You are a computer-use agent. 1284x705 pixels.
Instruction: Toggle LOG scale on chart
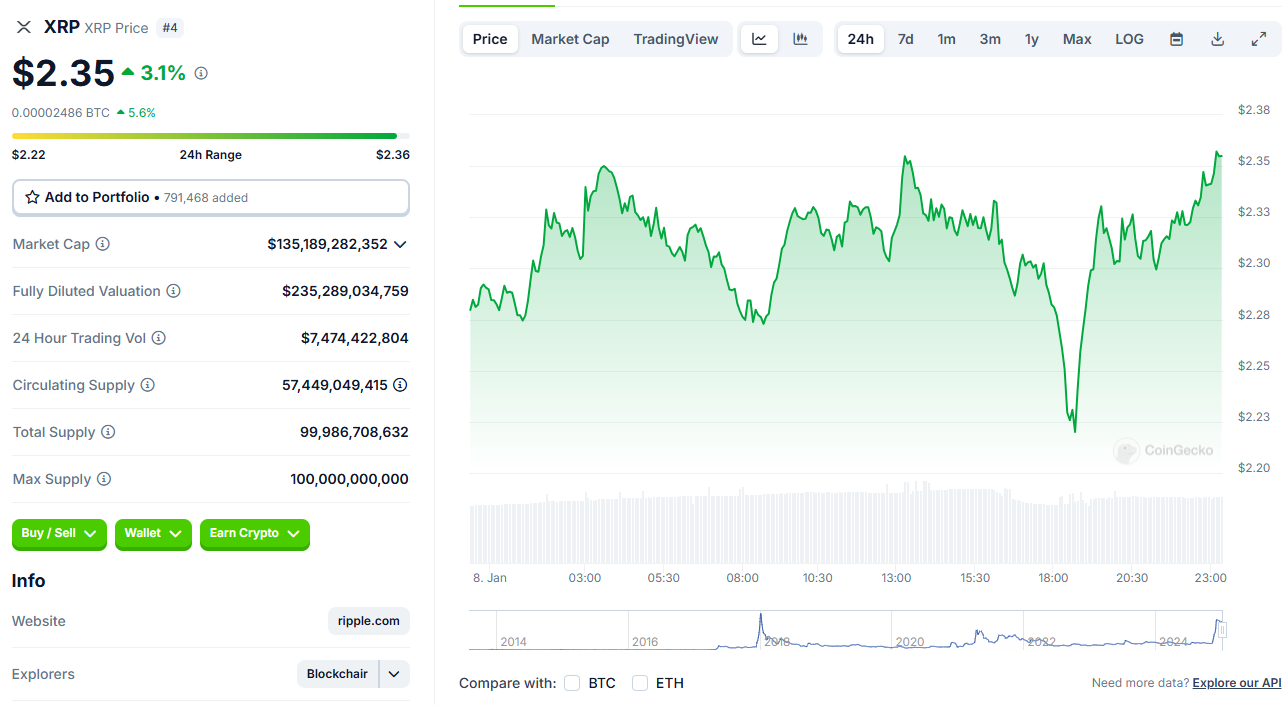[1129, 39]
